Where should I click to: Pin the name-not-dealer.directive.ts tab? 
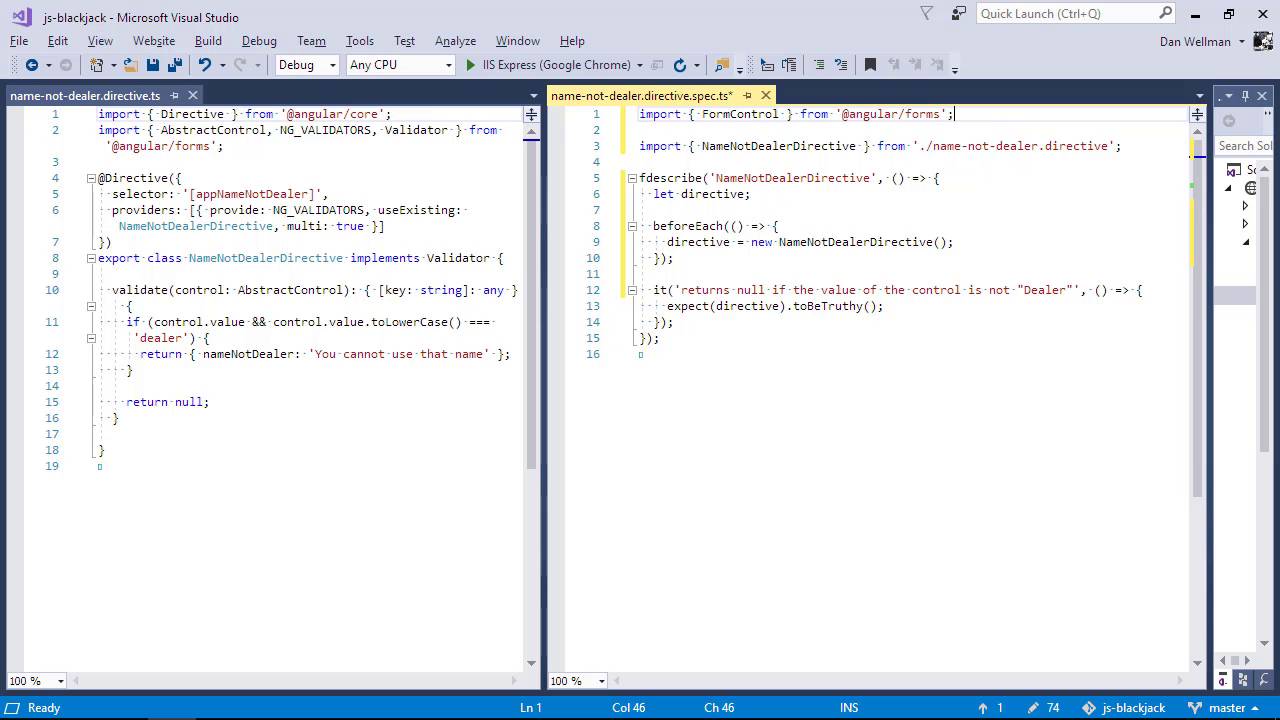click(174, 96)
